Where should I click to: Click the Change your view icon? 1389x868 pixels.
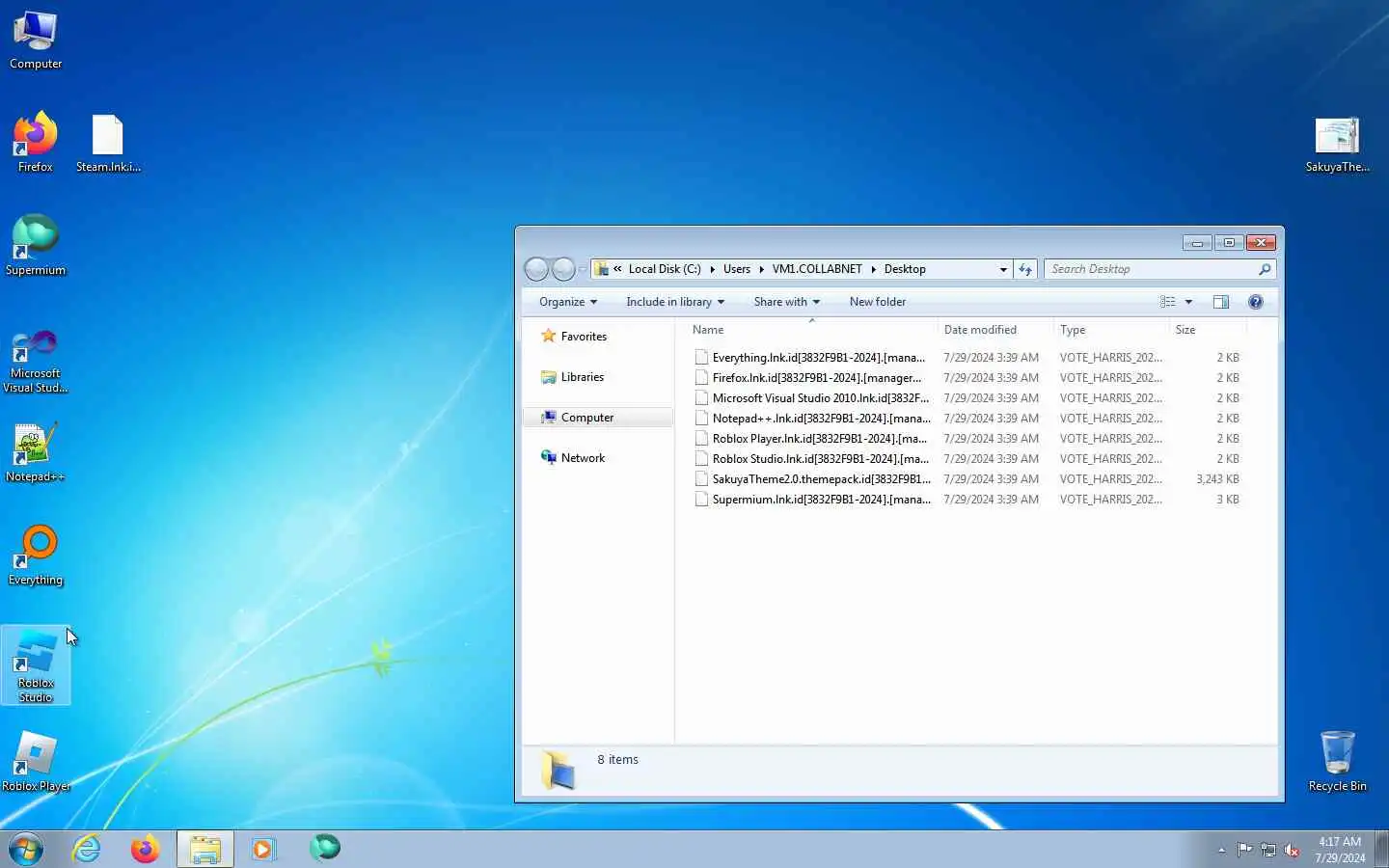point(1168,302)
